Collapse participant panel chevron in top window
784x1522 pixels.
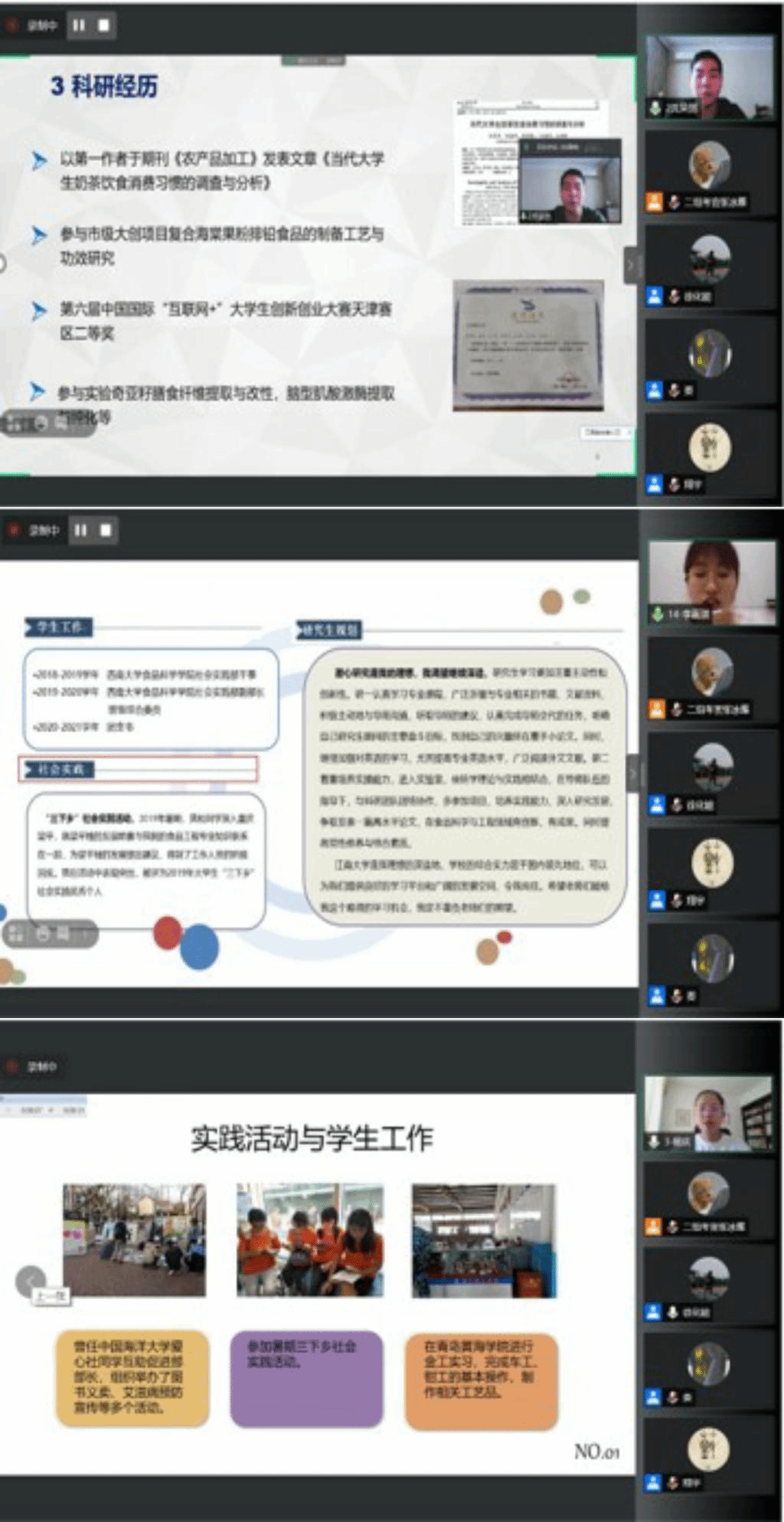(x=631, y=266)
